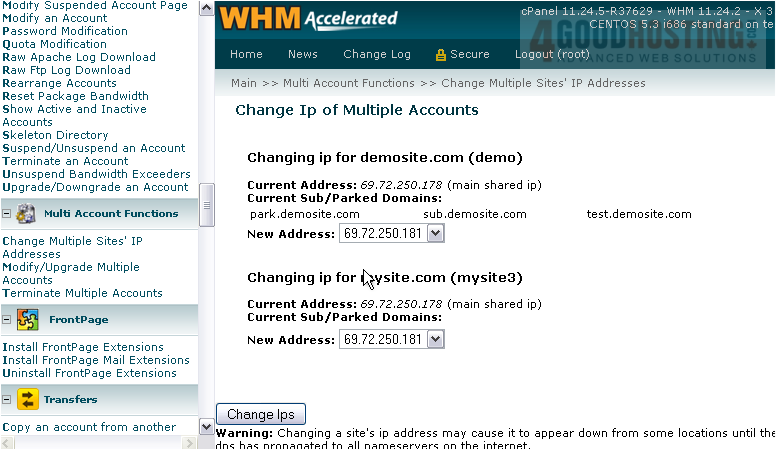Click sidebar scrollbar down arrow
This screenshot has width=776, height=450.
point(207,426)
